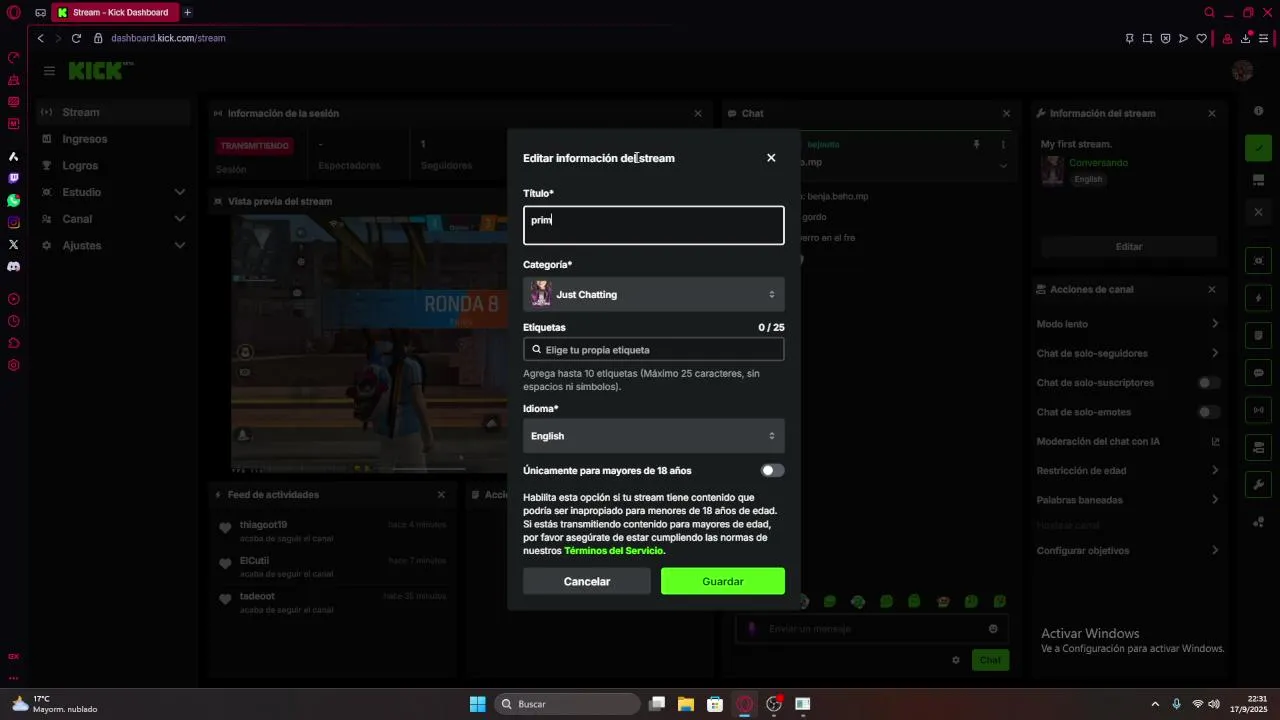Toggle Chat de solo-suscriptores switch
Image resolution: width=1280 pixels, height=720 pixels.
click(x=1209, y=383)
